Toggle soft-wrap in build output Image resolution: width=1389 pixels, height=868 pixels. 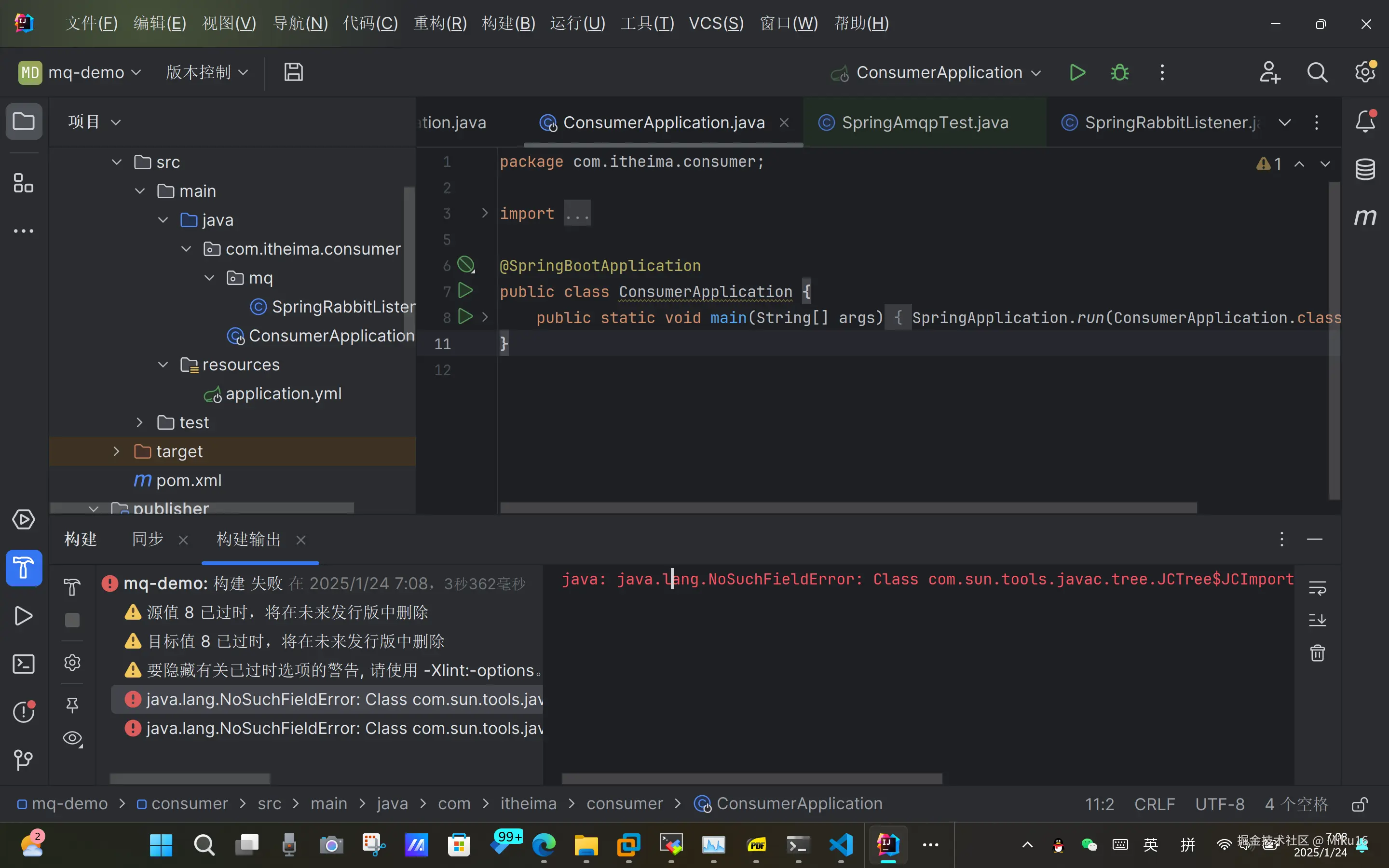(1317, 588)
